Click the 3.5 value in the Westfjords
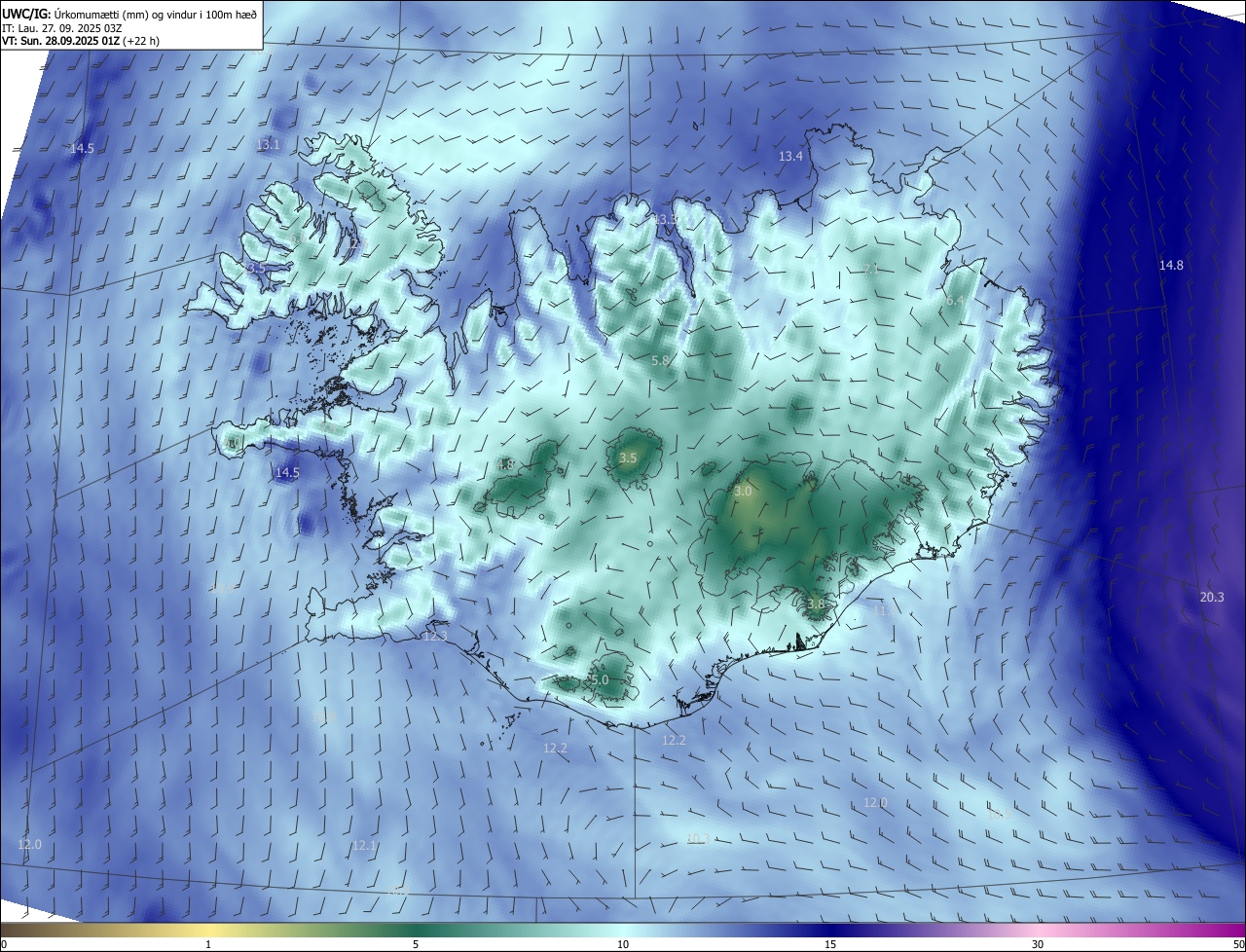This screenshot has width=1246, height=952. (256, 267)
